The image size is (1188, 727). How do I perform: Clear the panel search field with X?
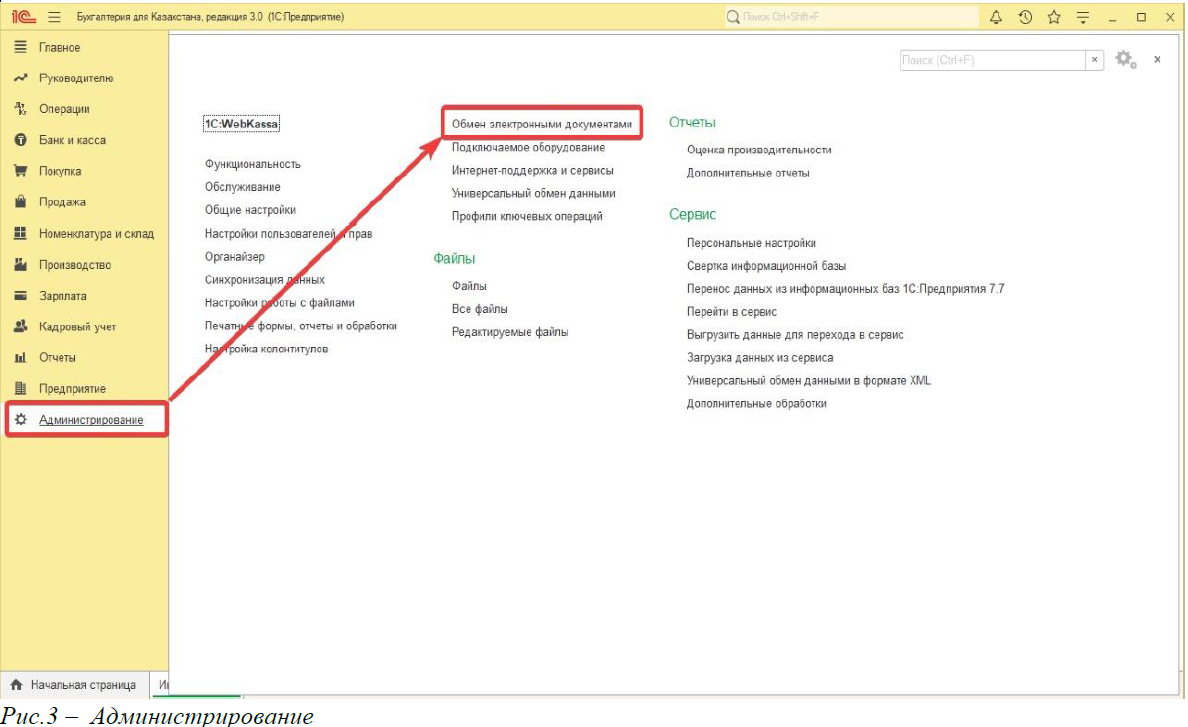1096,60
